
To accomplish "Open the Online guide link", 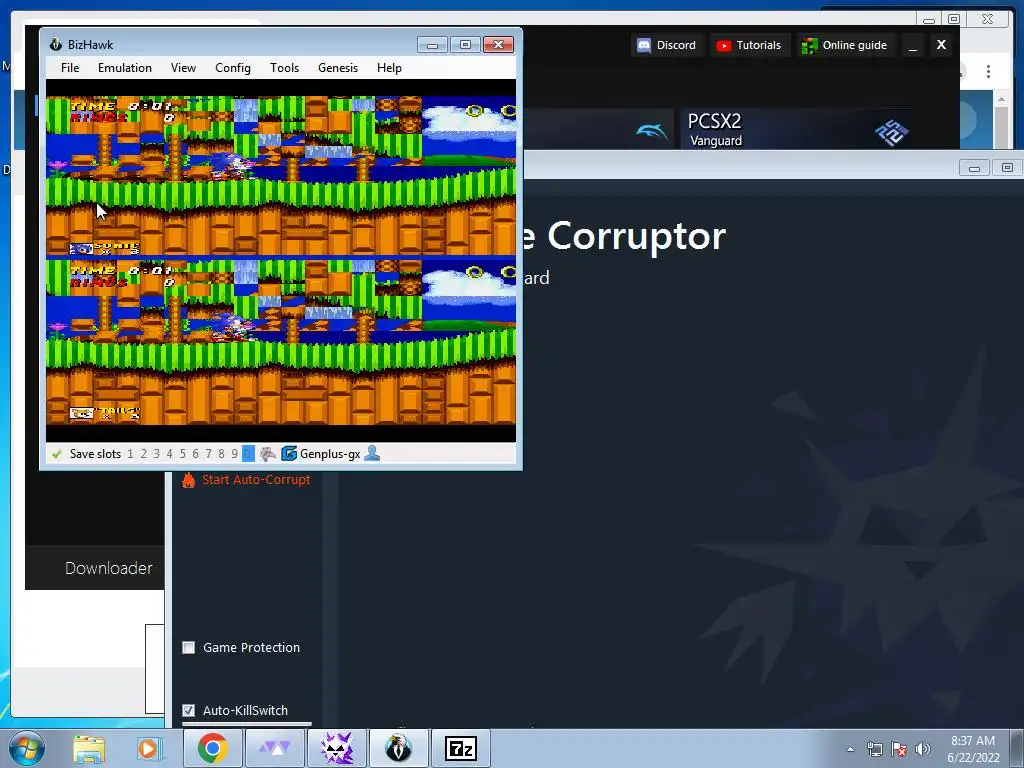I will click(845, 45).
